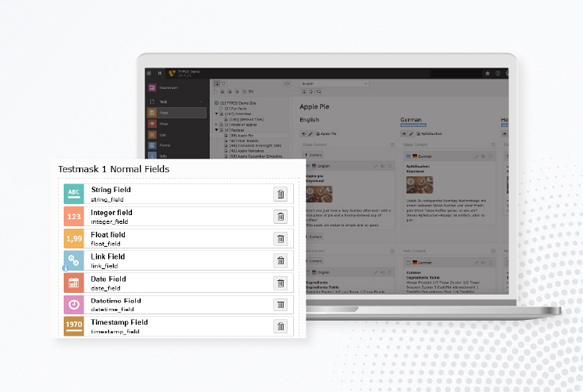Screen dimensions: 583x392
Task: Click the orange 123 Integer field icon
Action: point(74,216)
